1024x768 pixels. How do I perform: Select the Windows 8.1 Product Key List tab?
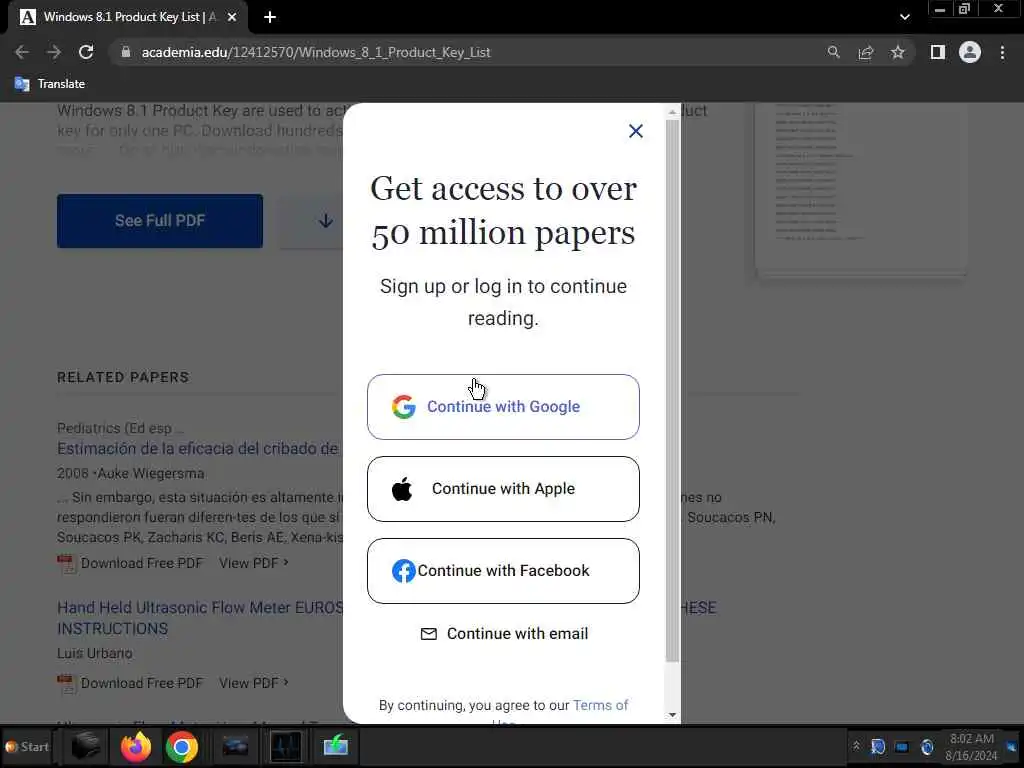127,17
